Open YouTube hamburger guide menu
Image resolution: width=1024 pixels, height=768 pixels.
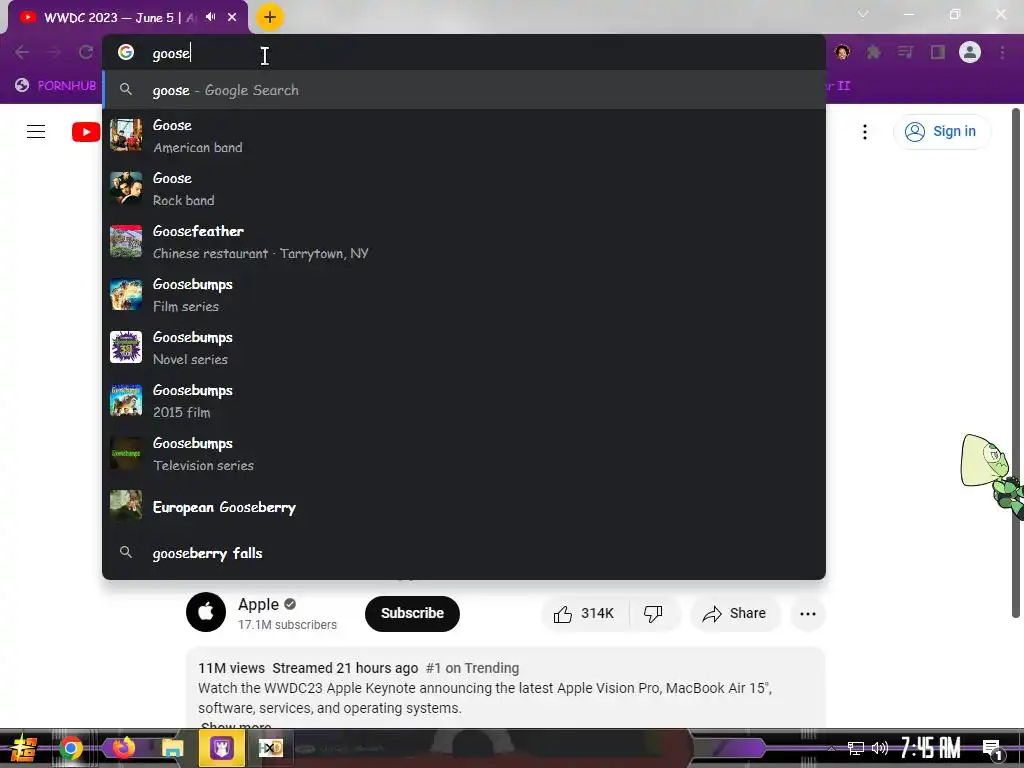[36, 131]
